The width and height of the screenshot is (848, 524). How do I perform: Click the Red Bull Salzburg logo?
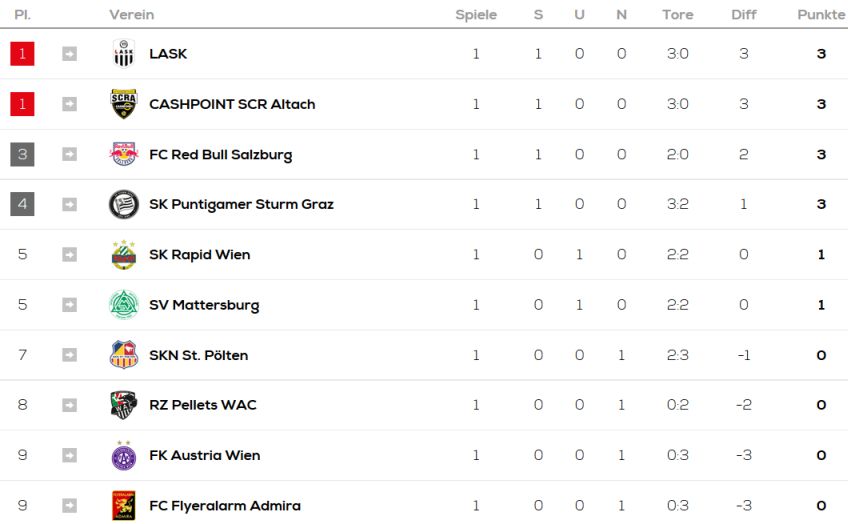click(124, 154)
